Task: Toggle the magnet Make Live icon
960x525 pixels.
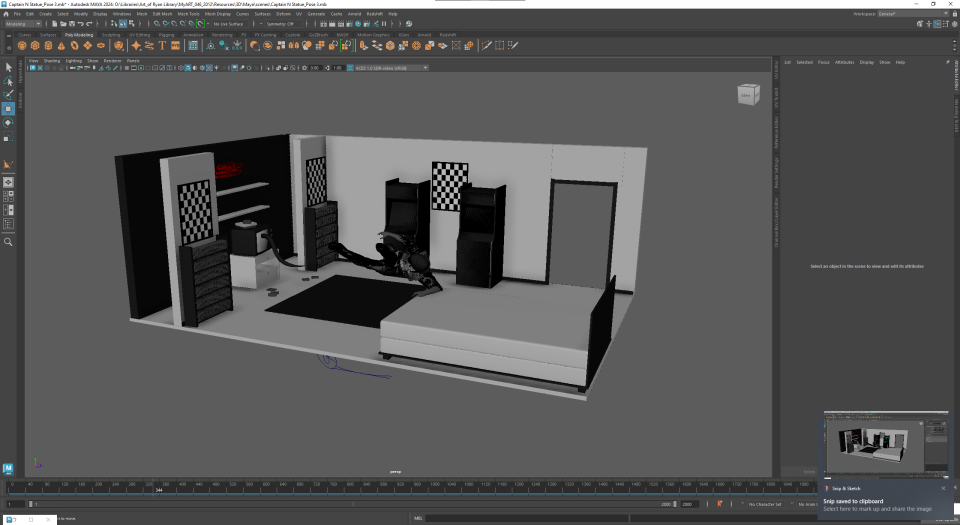Action: point(201,24)
